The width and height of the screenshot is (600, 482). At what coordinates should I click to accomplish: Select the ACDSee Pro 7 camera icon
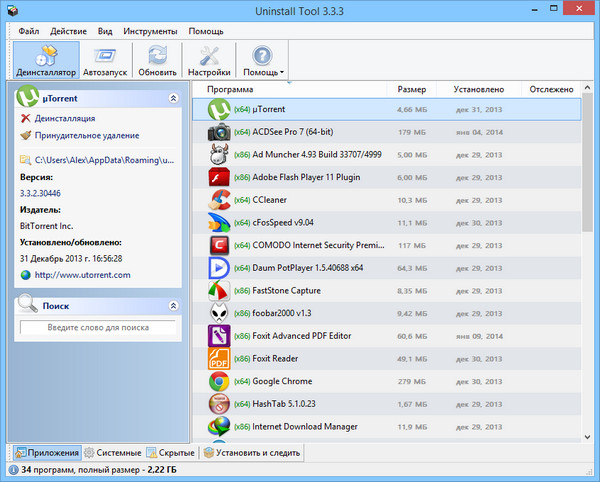point(219,131)
